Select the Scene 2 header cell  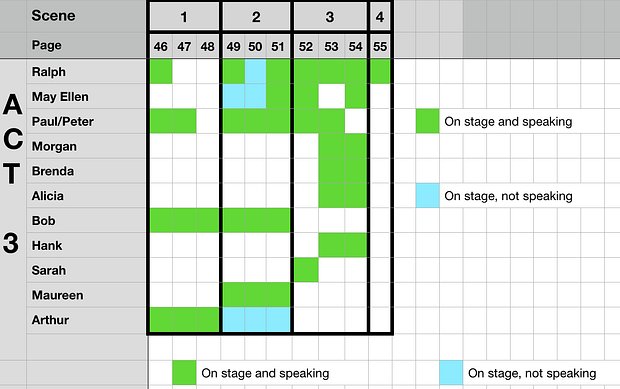[256, 17]
